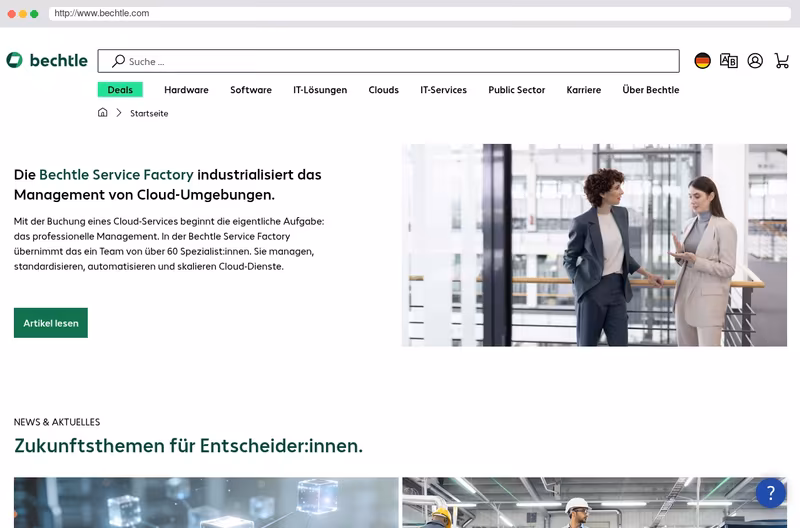
Task: Open the glass cubes news thumbnail
Action: [206, 502]
